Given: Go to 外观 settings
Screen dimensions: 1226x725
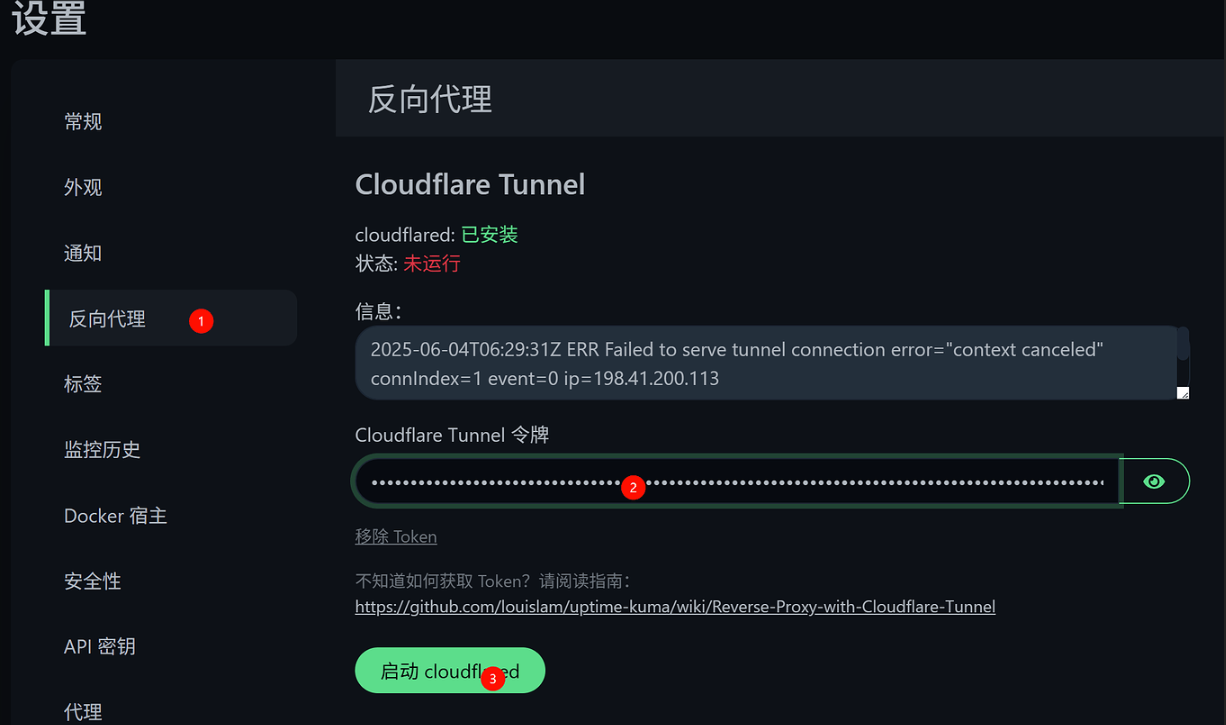Looking at the screenshot, I should (x=83, y=188).
